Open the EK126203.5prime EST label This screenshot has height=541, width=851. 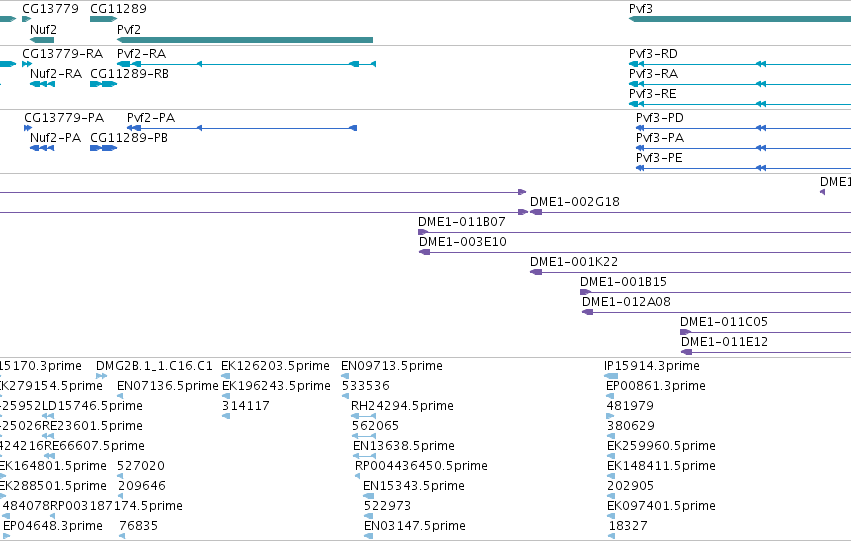pos(275,366)
